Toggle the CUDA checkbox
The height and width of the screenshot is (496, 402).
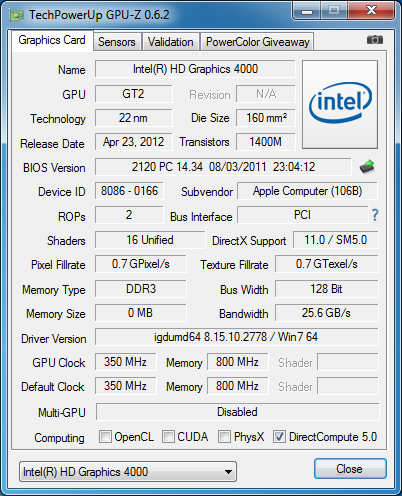[x=168, y=436]
